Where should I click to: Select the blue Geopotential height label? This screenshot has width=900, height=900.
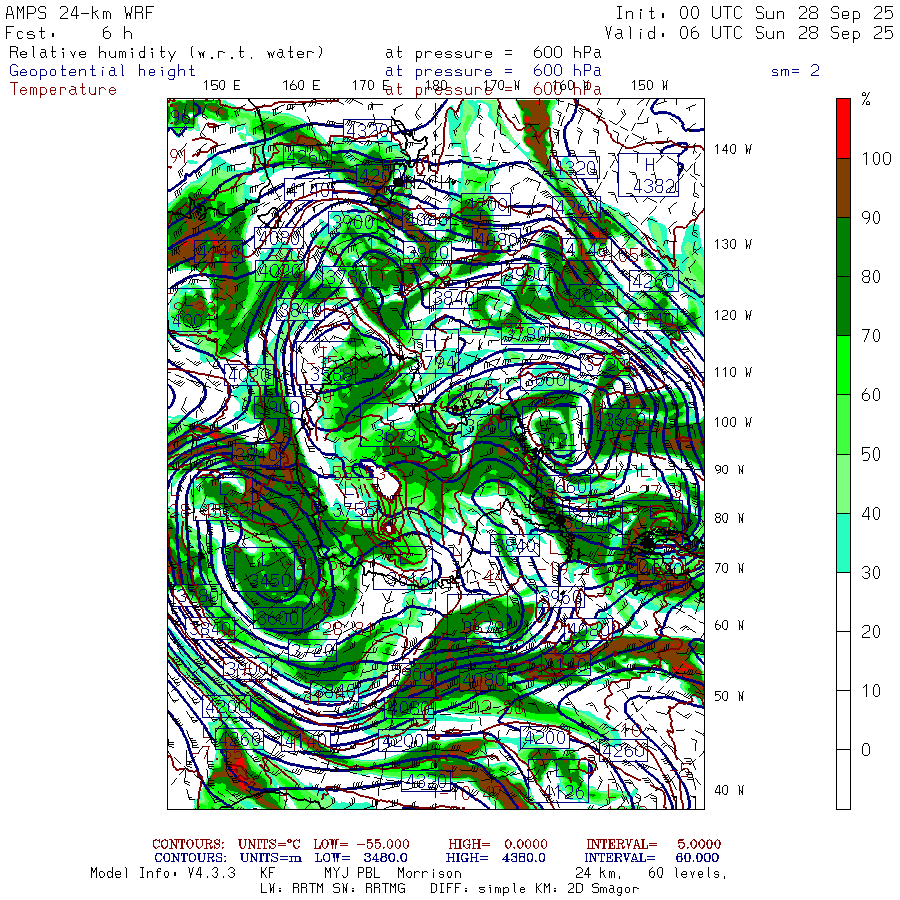click(103, 71)
